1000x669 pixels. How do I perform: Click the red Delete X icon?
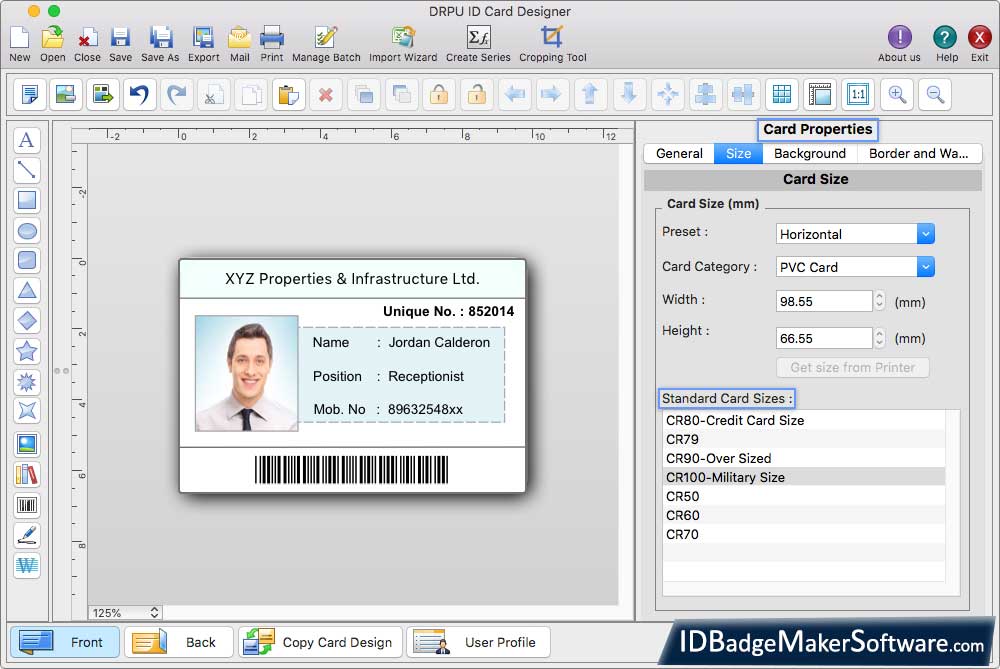[326, 95]
